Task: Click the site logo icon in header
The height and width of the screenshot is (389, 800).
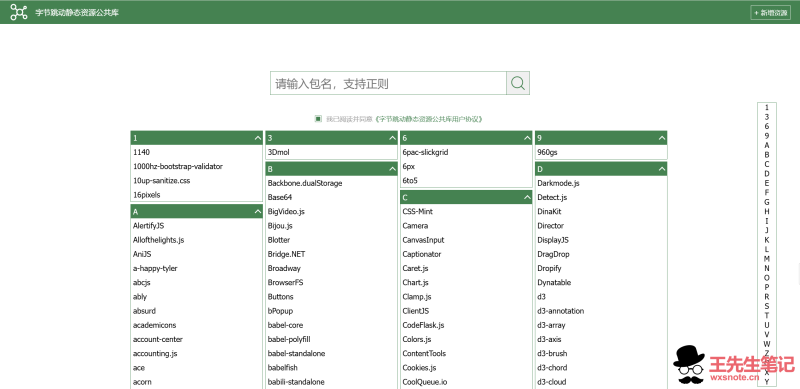Action: (19, 12)
